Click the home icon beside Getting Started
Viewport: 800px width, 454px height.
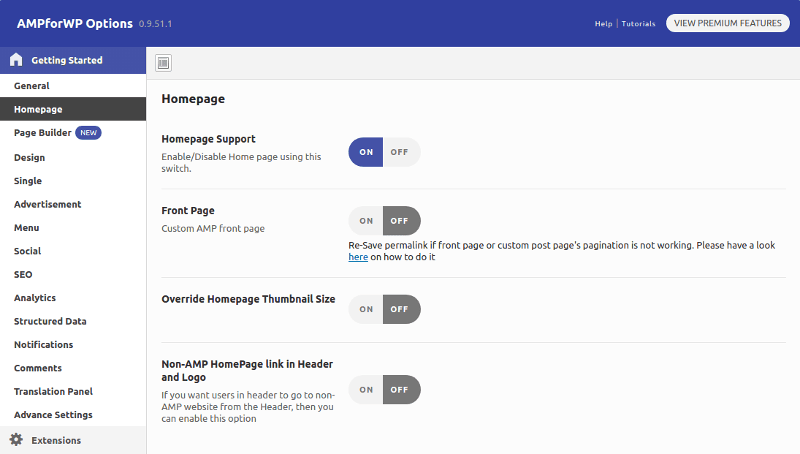click(16, 60)
